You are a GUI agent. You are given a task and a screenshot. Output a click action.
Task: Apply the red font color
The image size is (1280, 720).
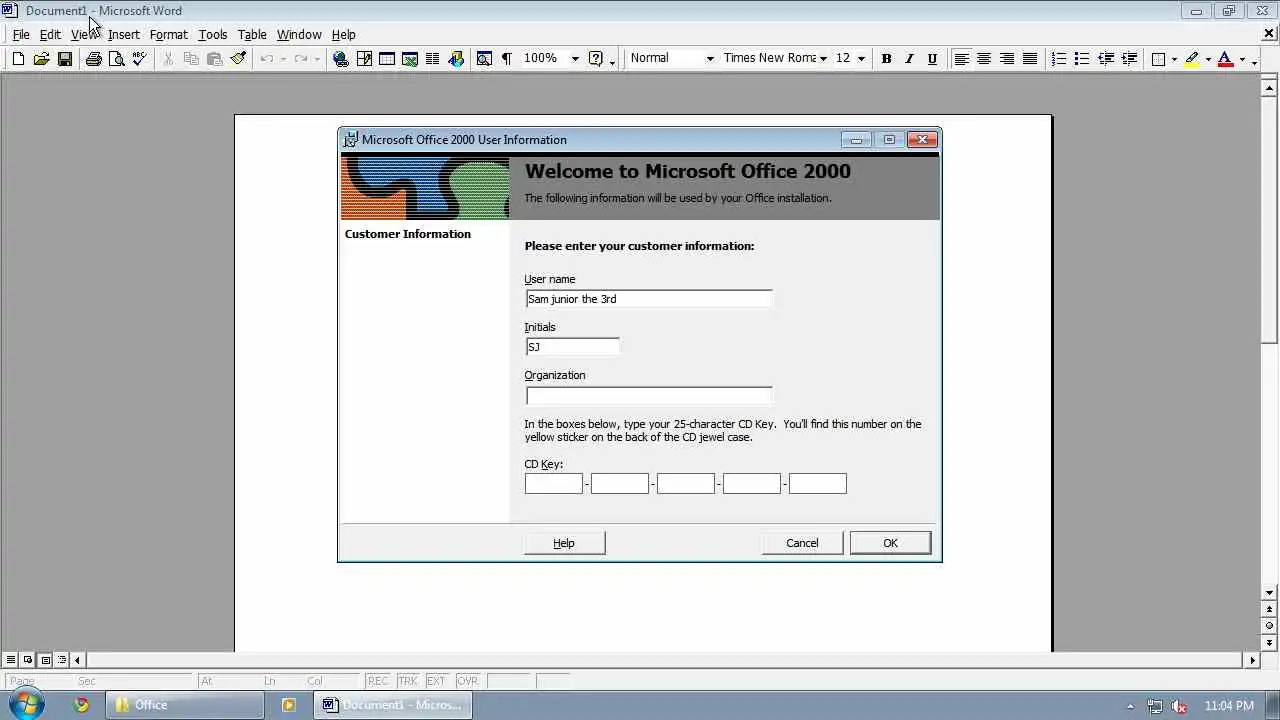click(1226, 59)
